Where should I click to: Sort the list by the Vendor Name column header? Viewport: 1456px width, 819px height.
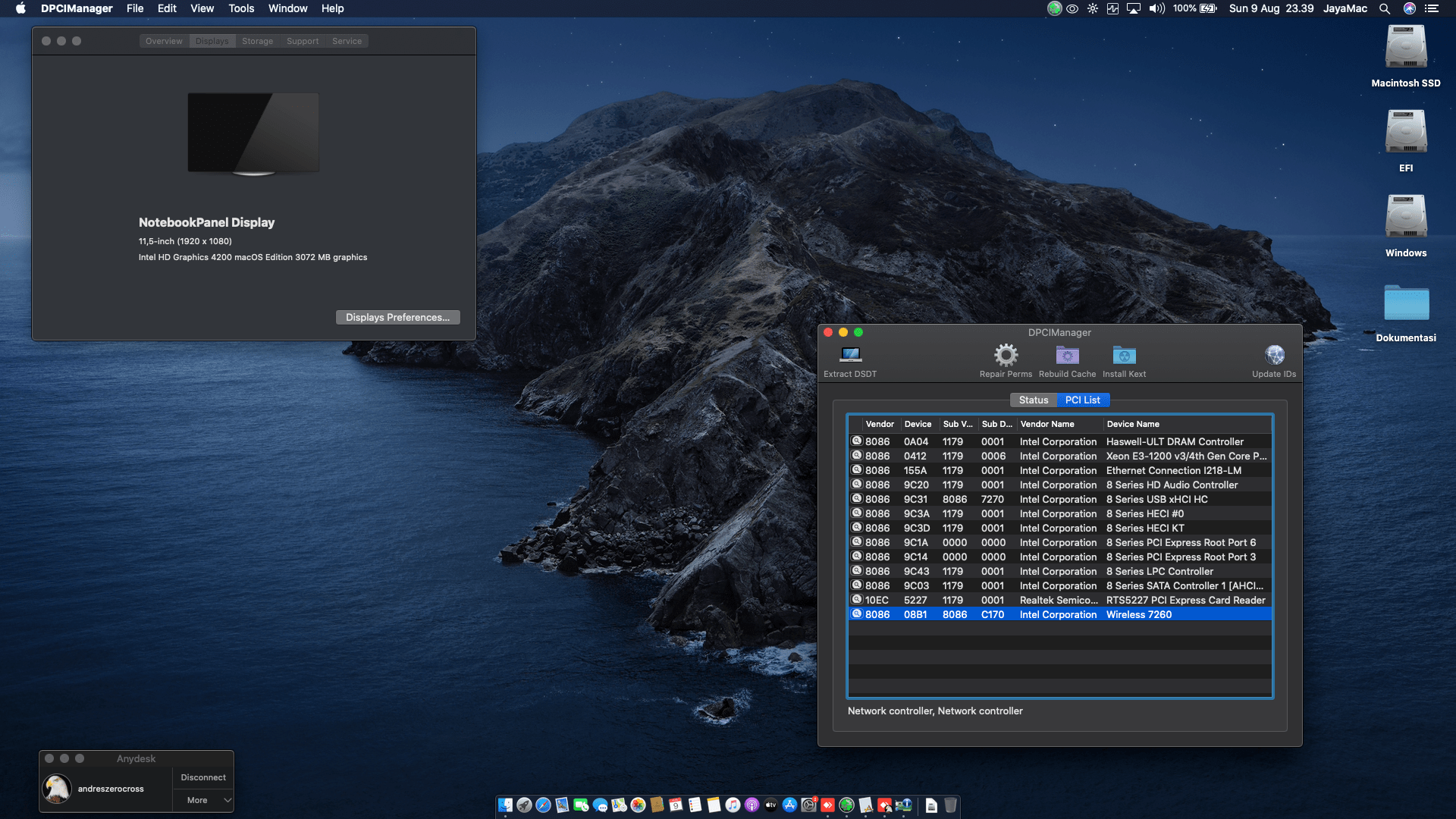(x=1047, y=424)
